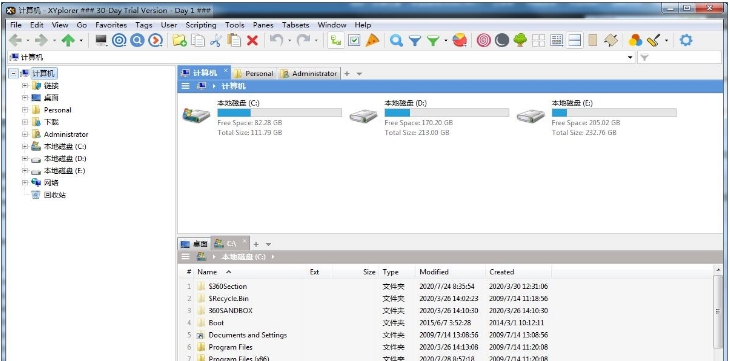730x361 pixels.
Task: Click the Undo arrow icon
Action: (276, 41)
